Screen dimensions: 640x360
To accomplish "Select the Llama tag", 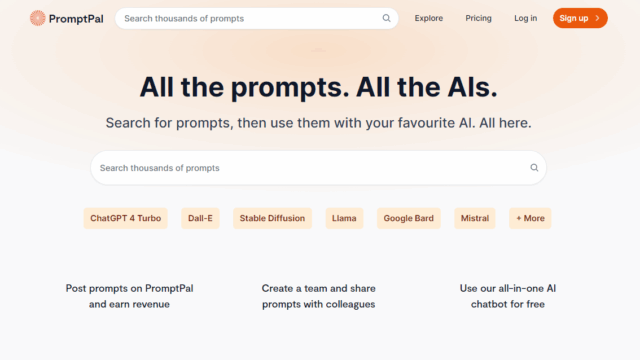I will (344, 218).
